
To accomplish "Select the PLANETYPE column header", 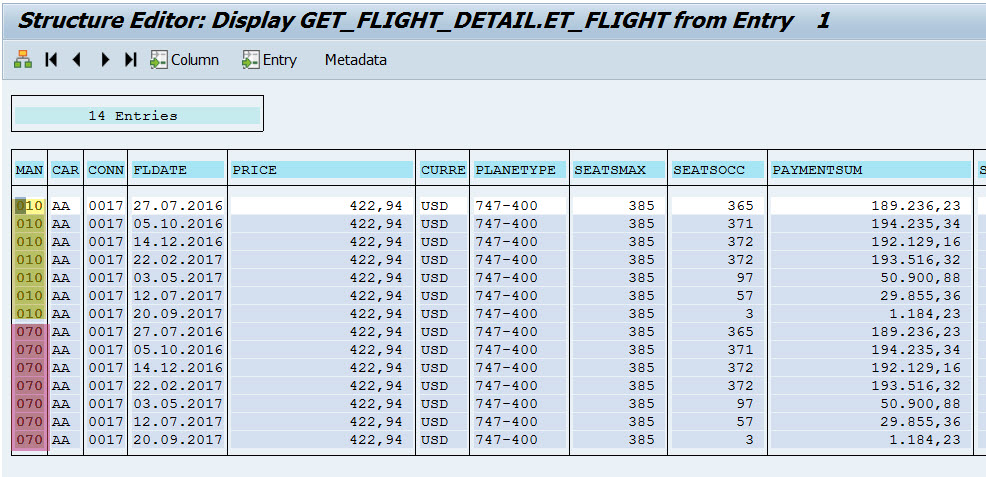I will [x=519, y=170].
